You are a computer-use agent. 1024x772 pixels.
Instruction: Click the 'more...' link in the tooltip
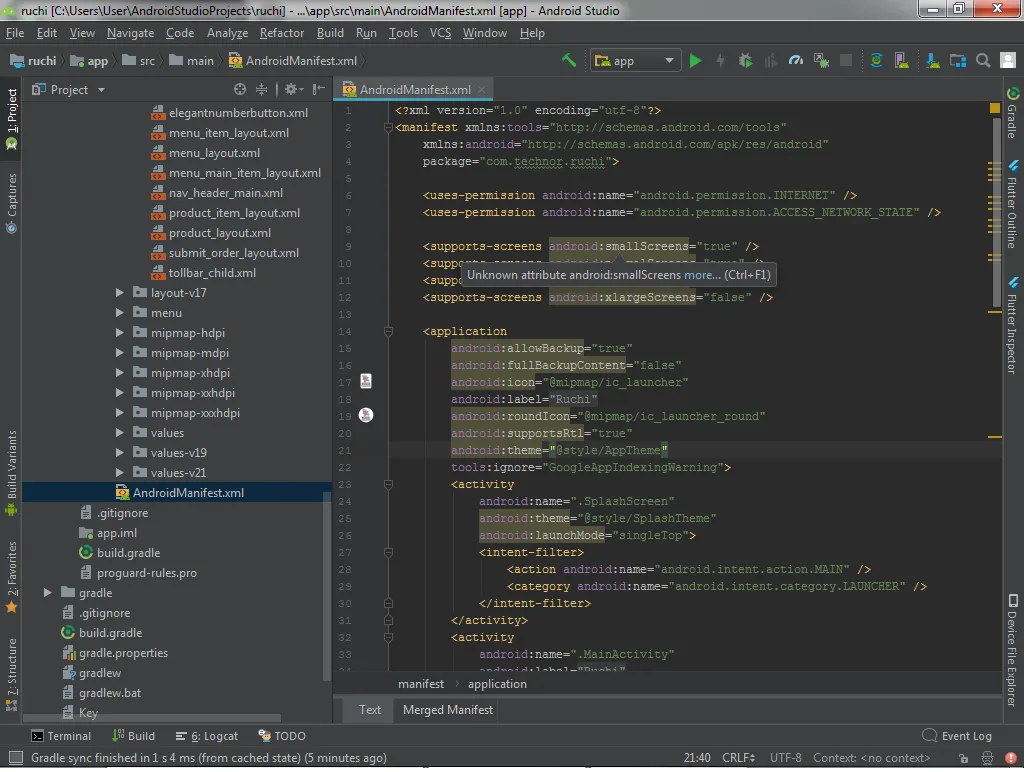coord(700,275)
